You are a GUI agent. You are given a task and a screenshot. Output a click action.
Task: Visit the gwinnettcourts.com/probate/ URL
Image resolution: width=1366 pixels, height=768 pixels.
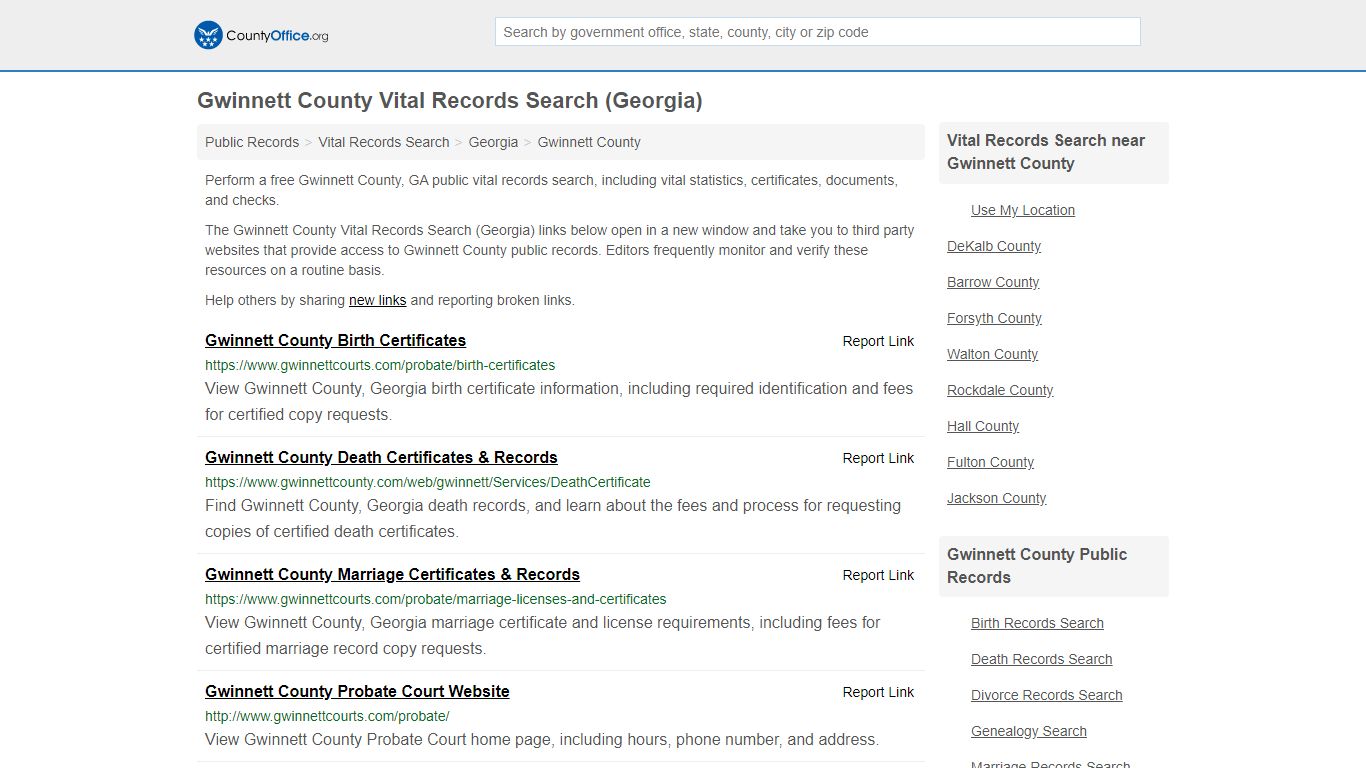[327, 716]
